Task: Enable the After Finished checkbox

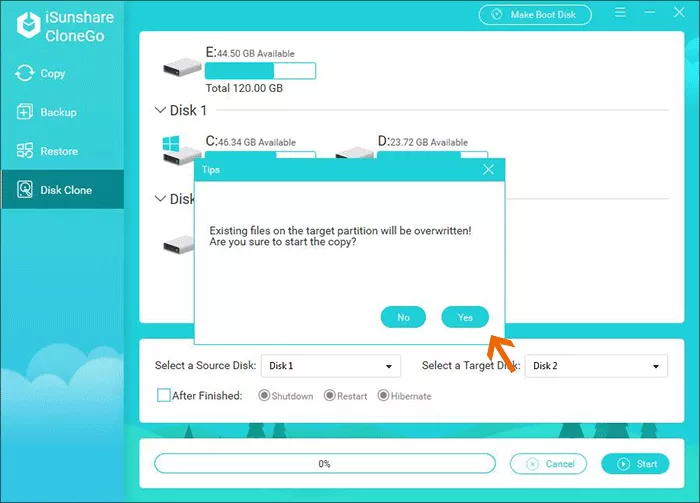Action: pyautogui.click(x=164, y=395)
